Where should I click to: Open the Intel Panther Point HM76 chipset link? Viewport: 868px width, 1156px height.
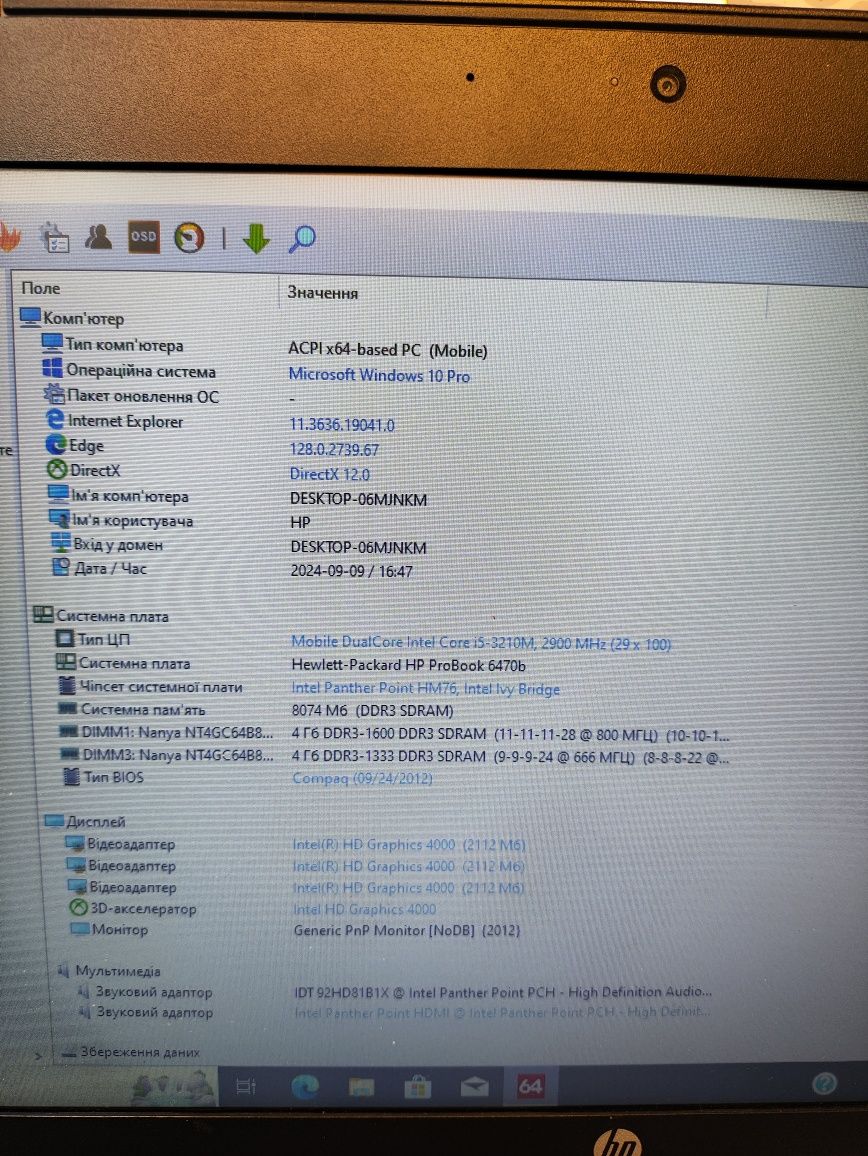426,689
